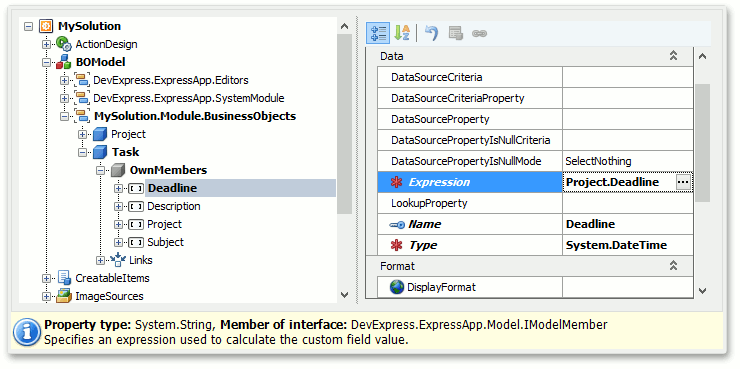This screenshot has width=740, height=369.
Task: Click property grid scrollbar up arrow
Action: coord(702,56)
